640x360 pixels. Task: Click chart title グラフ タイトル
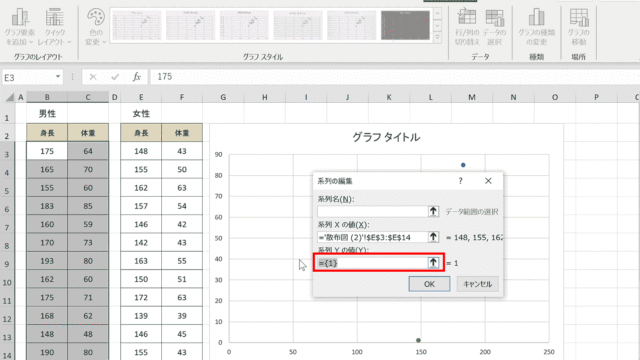coord(386,137)
